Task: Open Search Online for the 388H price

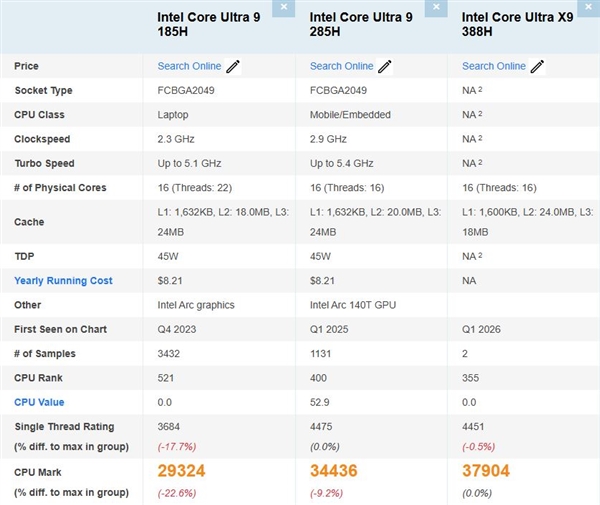Action: click(x=493, y=66)
